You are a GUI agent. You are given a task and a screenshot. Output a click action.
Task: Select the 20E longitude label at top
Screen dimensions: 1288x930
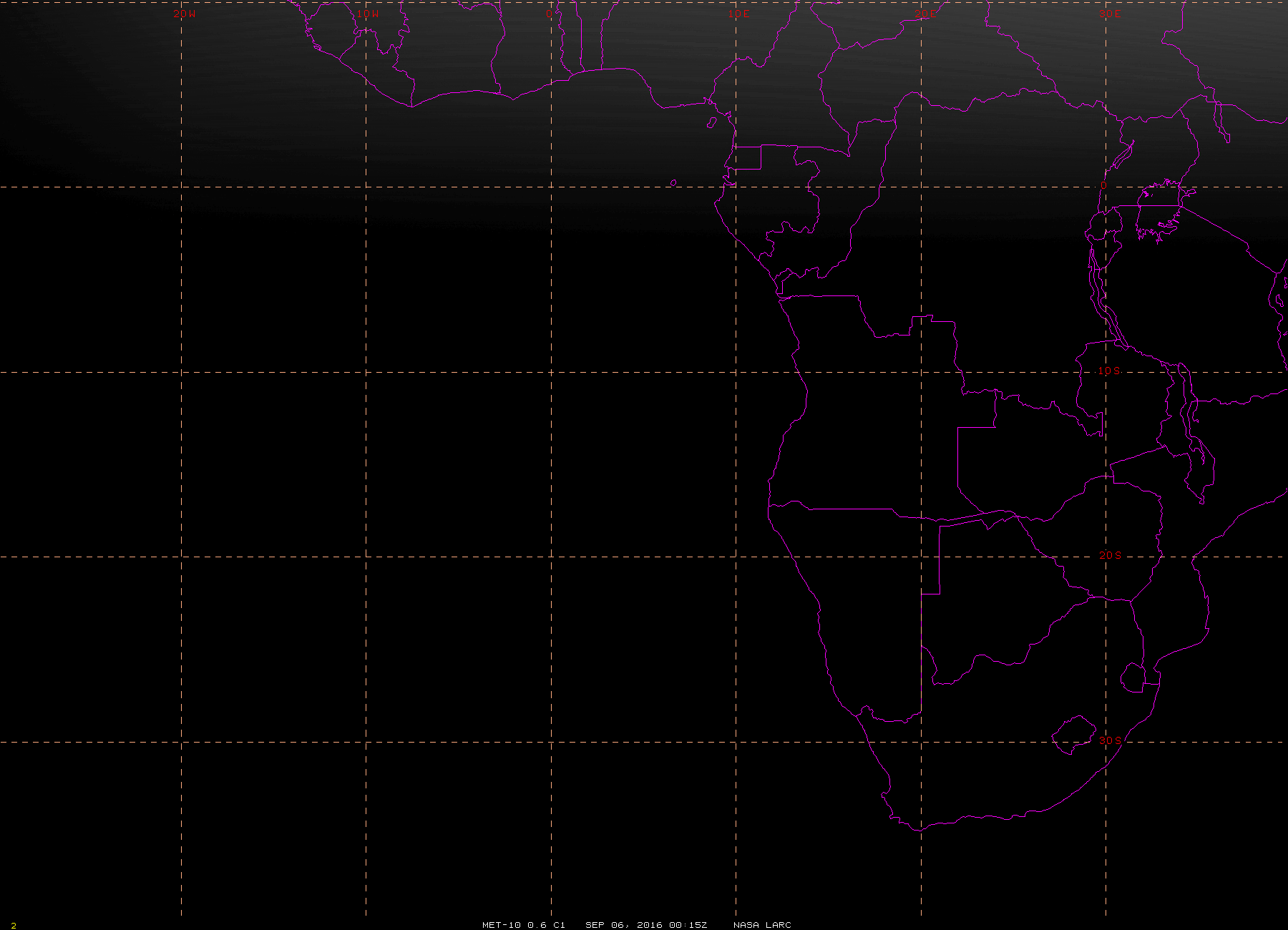pos(924,14)
